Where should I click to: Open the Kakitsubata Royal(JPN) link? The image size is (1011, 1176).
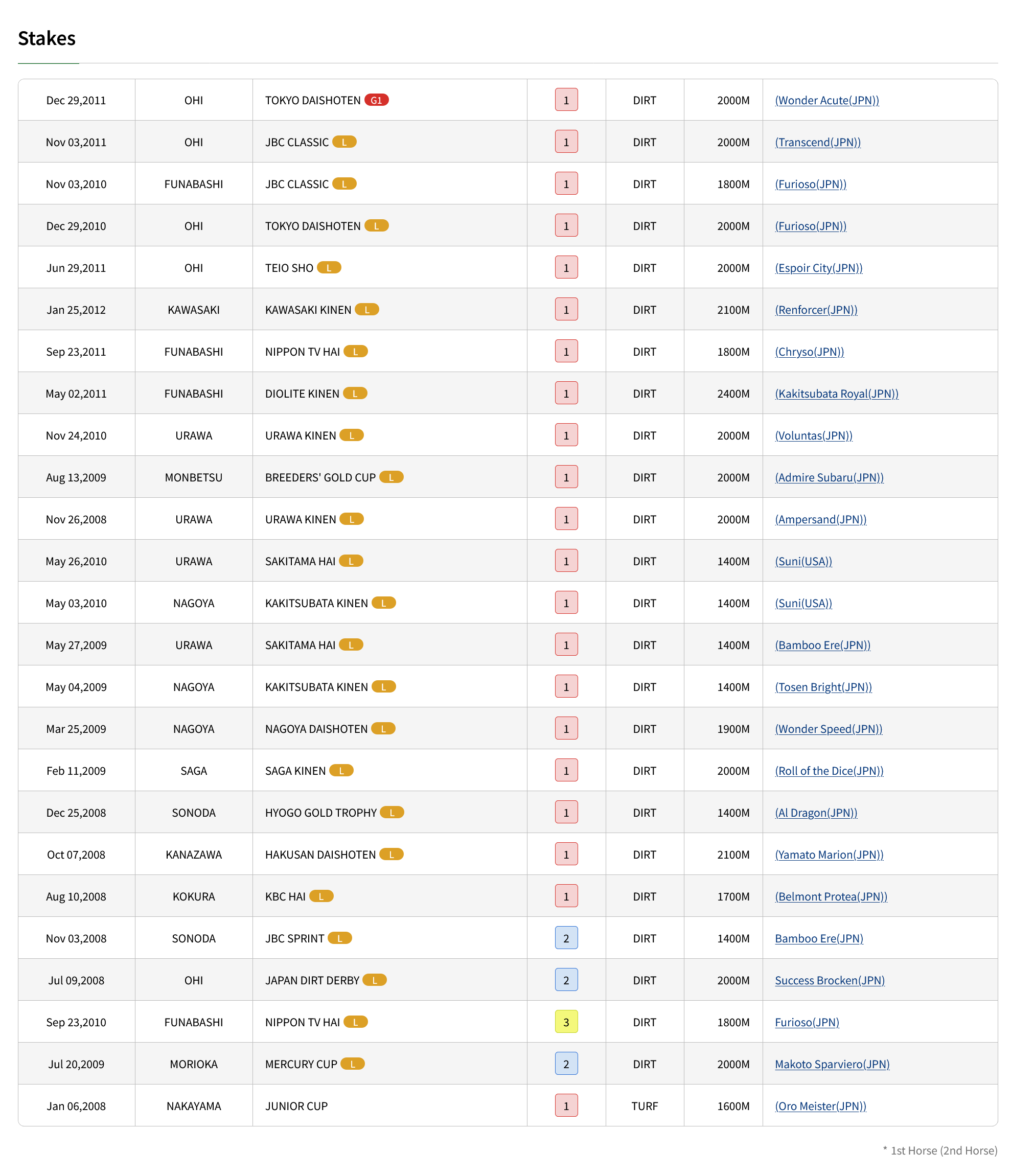click(x=836, y=394)
